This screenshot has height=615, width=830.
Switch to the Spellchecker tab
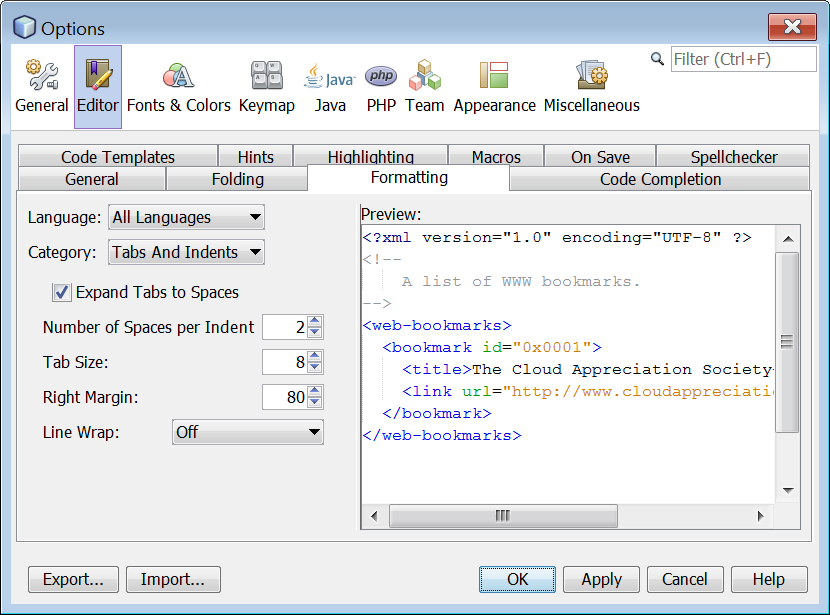point(734,156)
